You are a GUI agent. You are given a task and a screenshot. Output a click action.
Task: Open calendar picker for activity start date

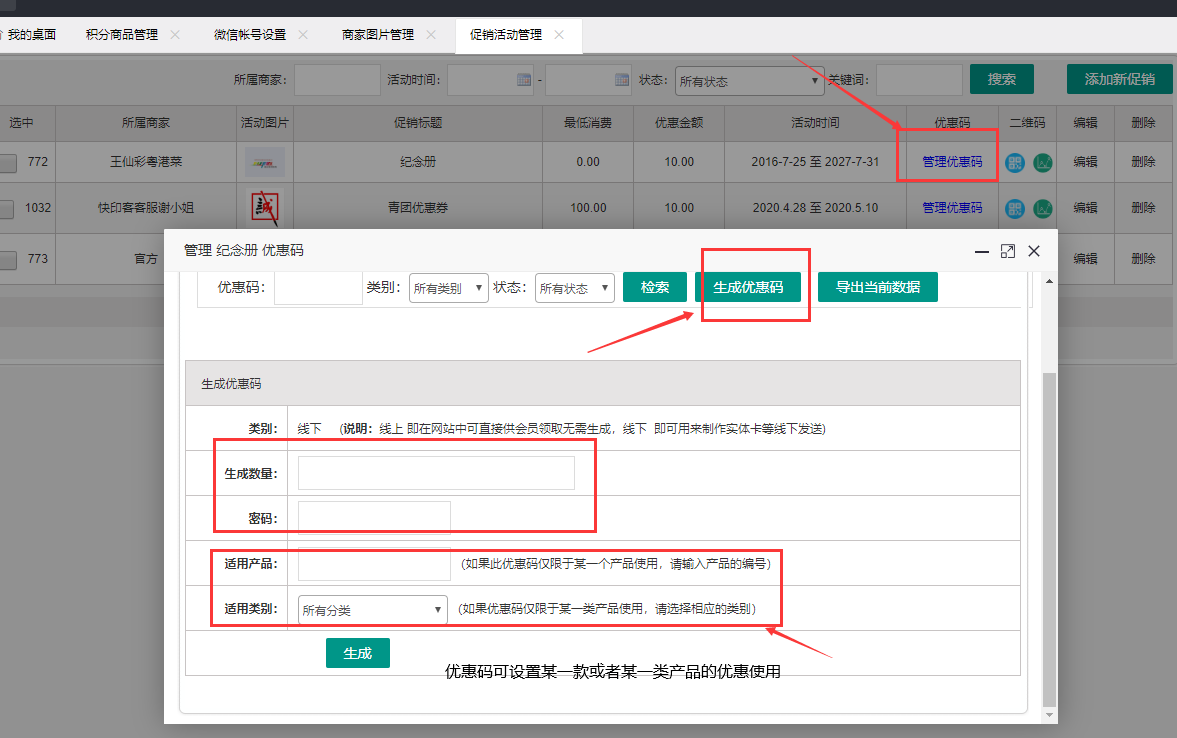(523, 80)
